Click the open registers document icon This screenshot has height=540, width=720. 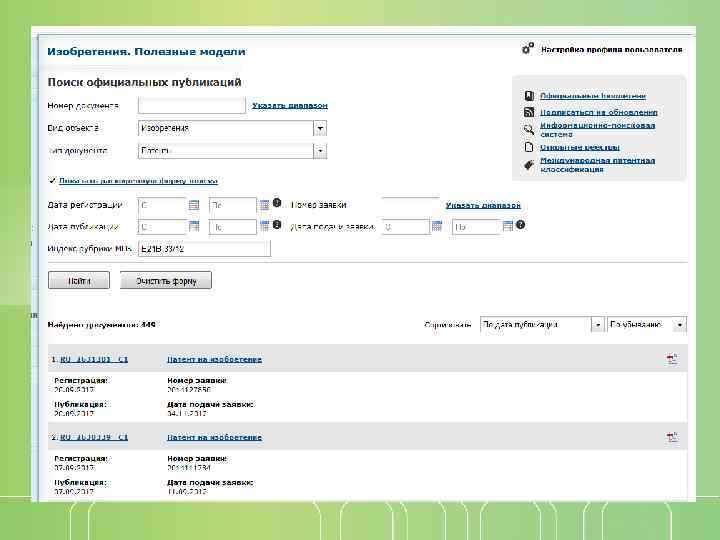pos(529,147)
